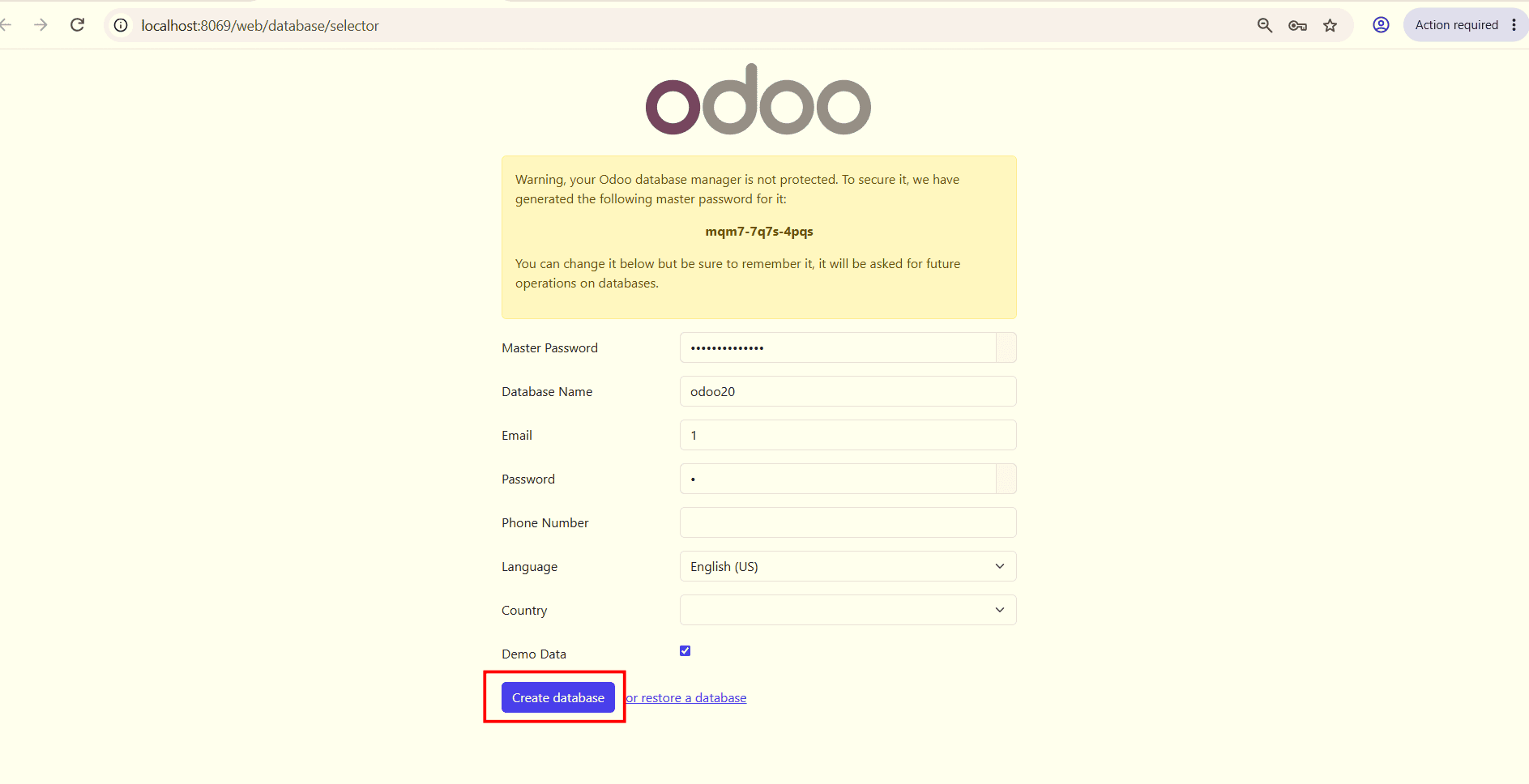The width and height of the screenshot is (1529, 784).
Task: Expand the Country dropdown
Action: coord(848,610)
